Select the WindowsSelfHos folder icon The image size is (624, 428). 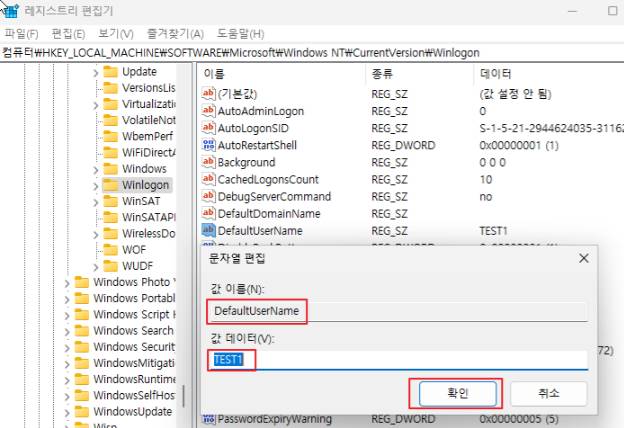point(82,395)
